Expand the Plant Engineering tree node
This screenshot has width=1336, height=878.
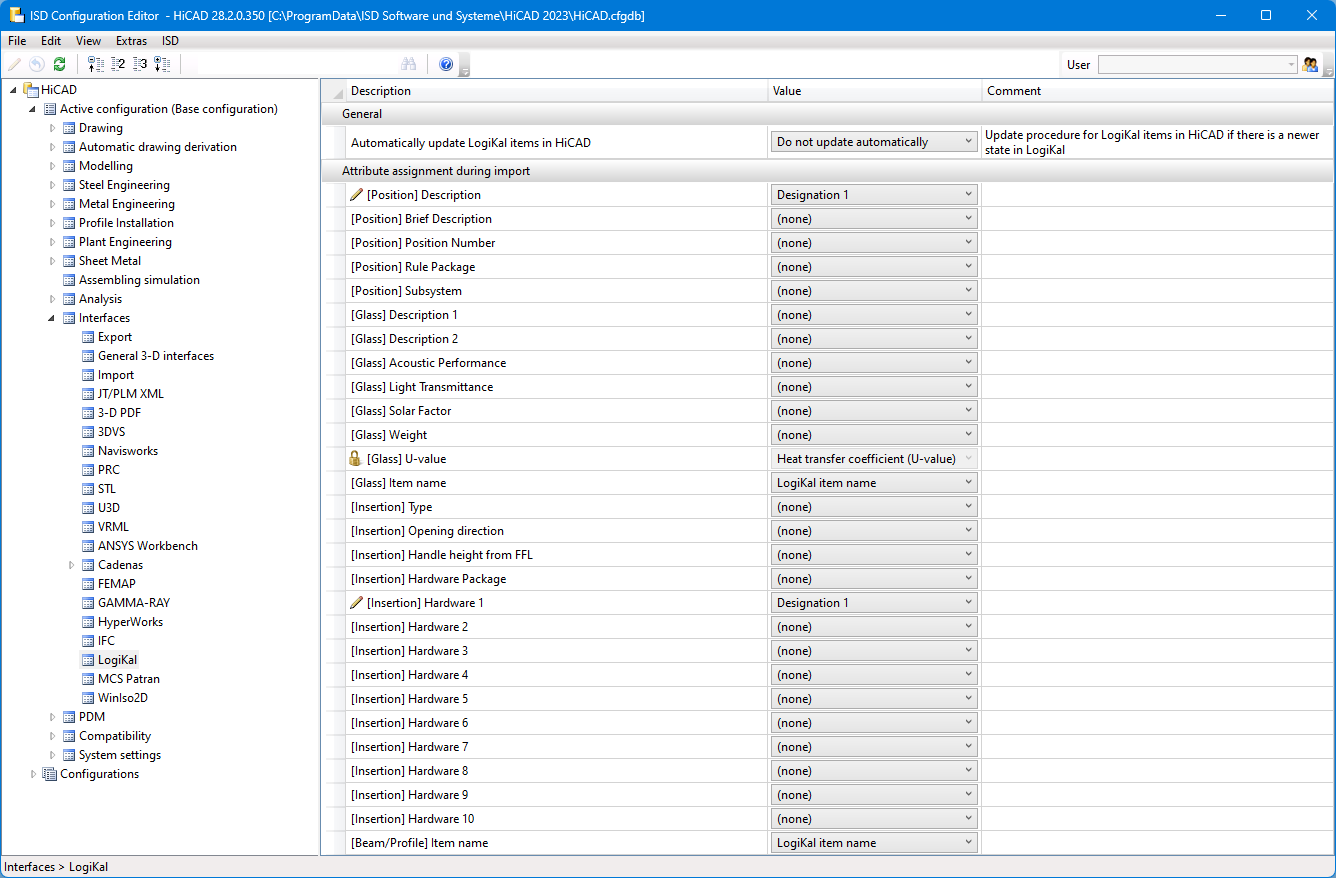(53, 242)
